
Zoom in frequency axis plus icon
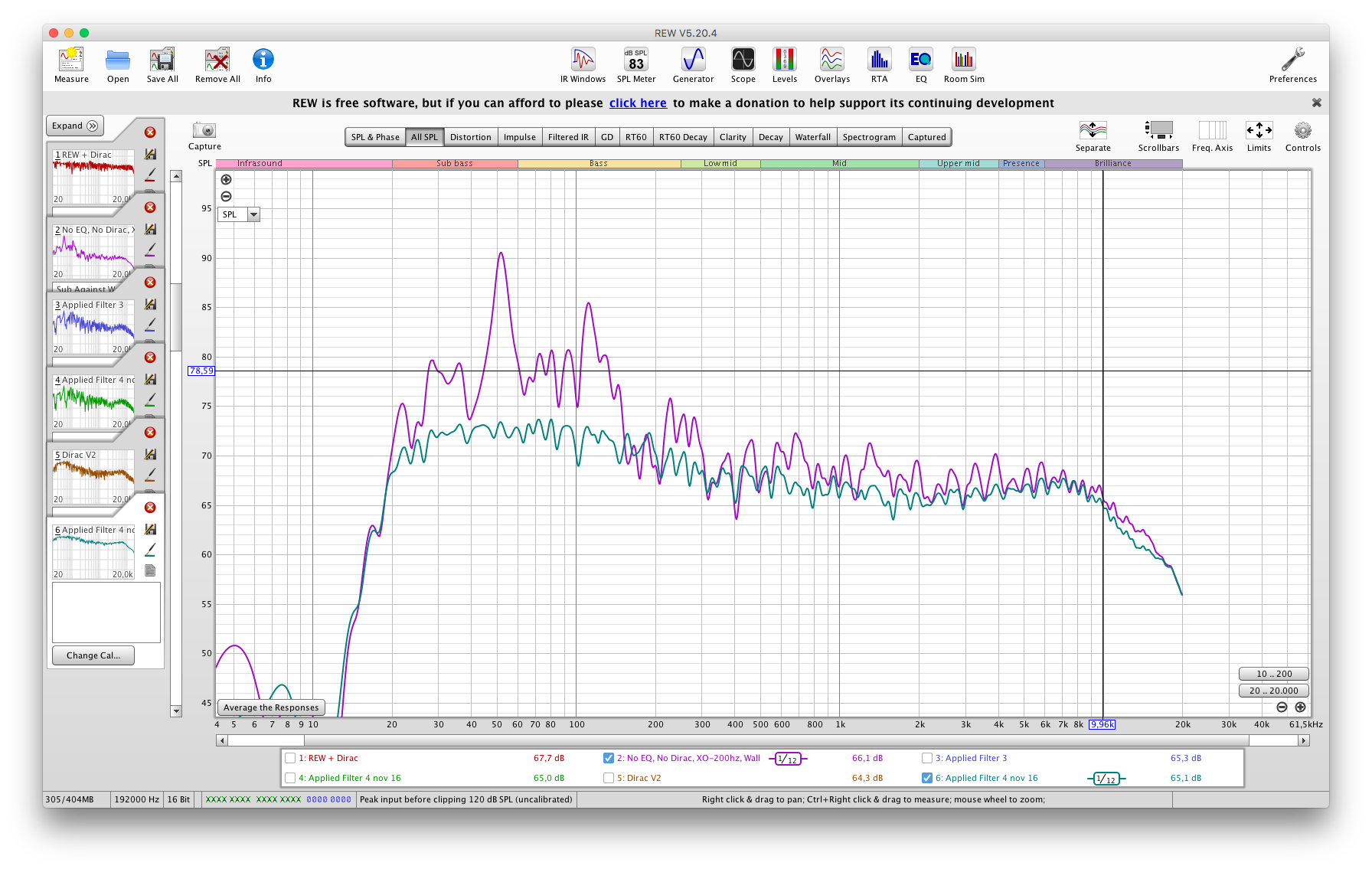point(1300,707)
